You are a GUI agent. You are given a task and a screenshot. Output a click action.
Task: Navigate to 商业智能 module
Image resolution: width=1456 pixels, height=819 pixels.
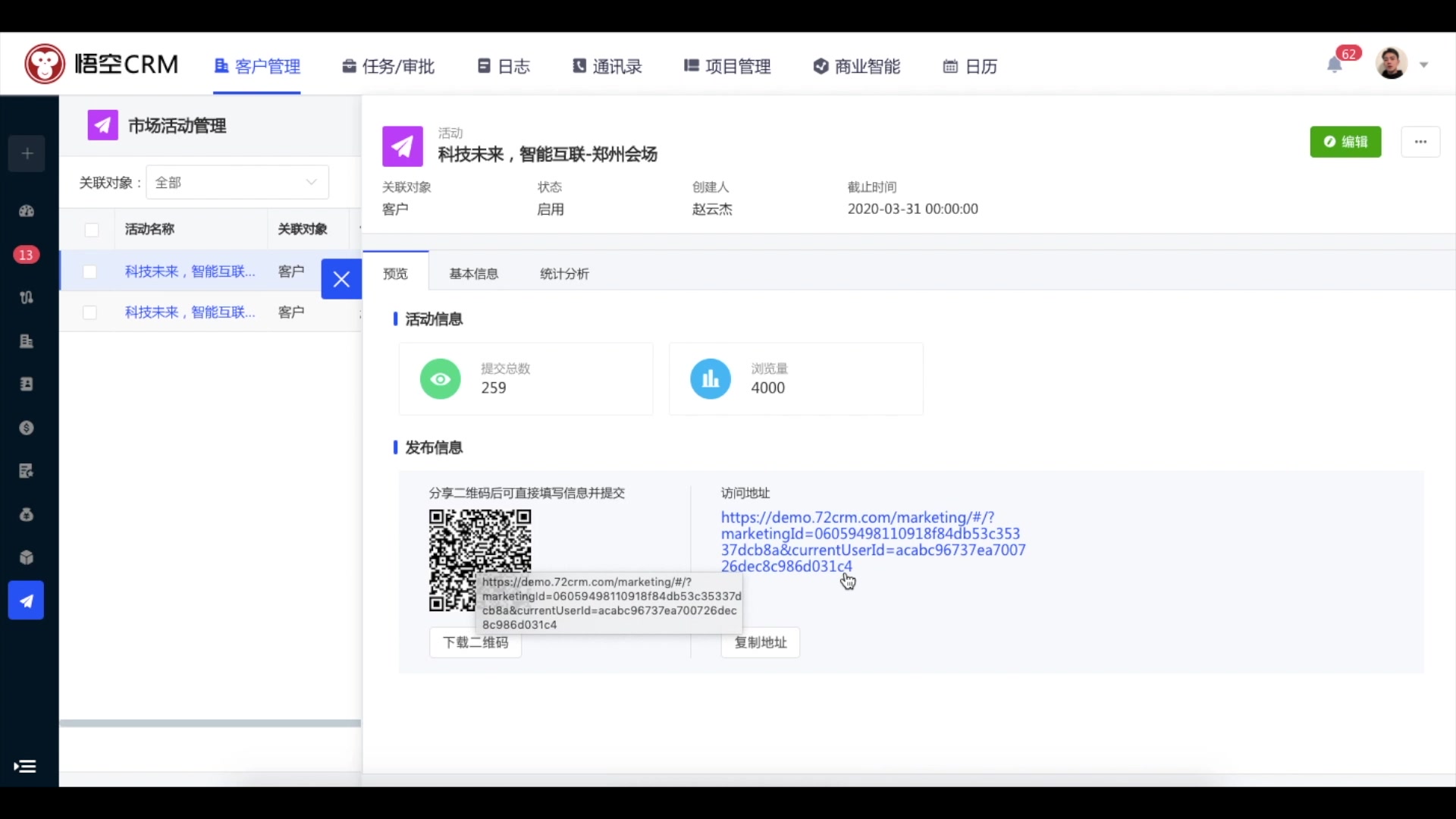point(855,66)
